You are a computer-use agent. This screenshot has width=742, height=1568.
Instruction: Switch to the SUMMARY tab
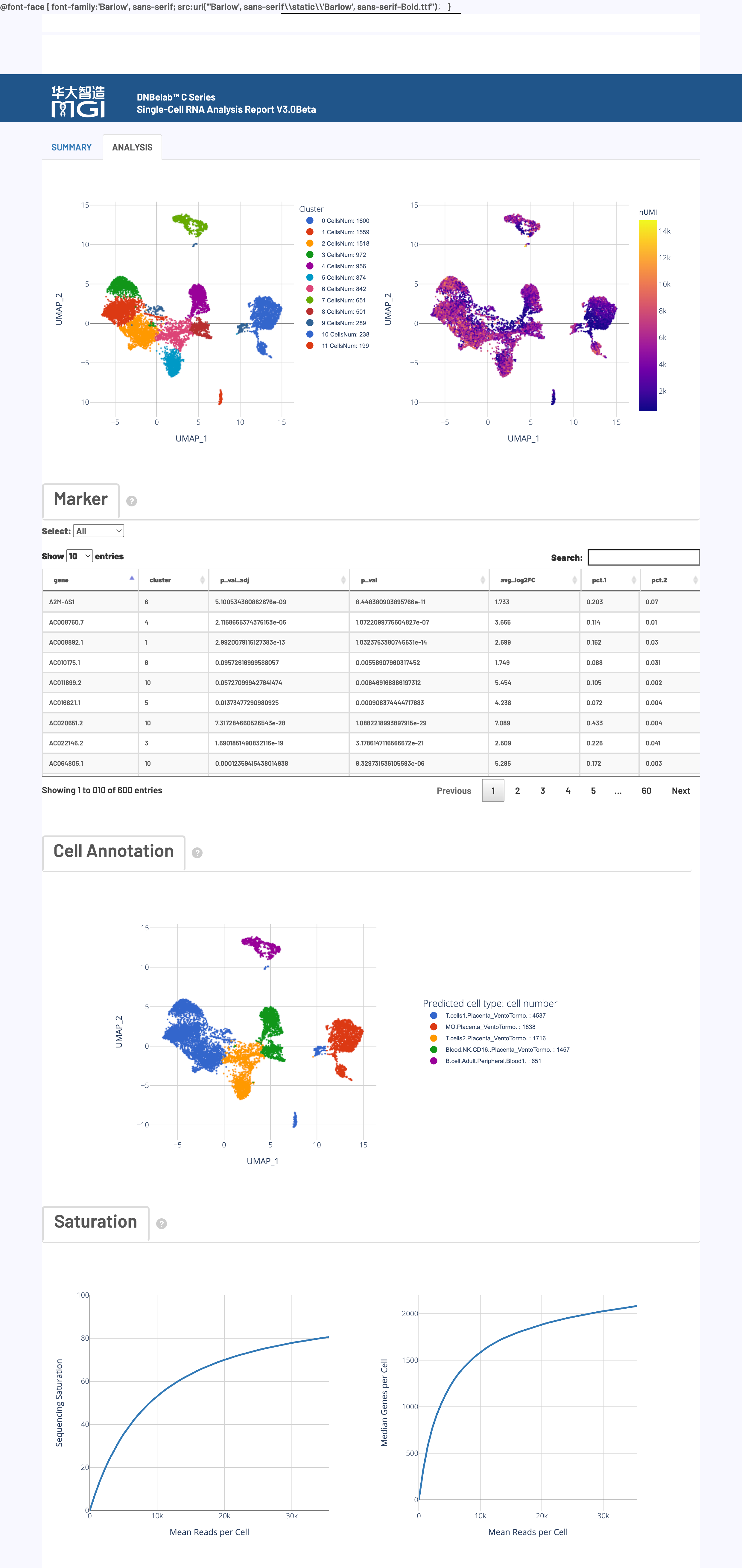pyautogui.click(x=71, y=147)
